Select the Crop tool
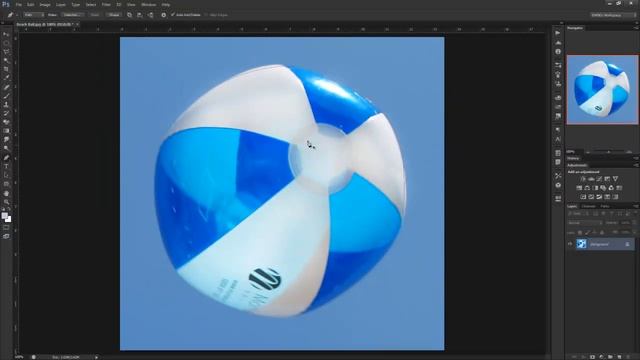This screenshot has height=360, width=640. coord(6,69)
